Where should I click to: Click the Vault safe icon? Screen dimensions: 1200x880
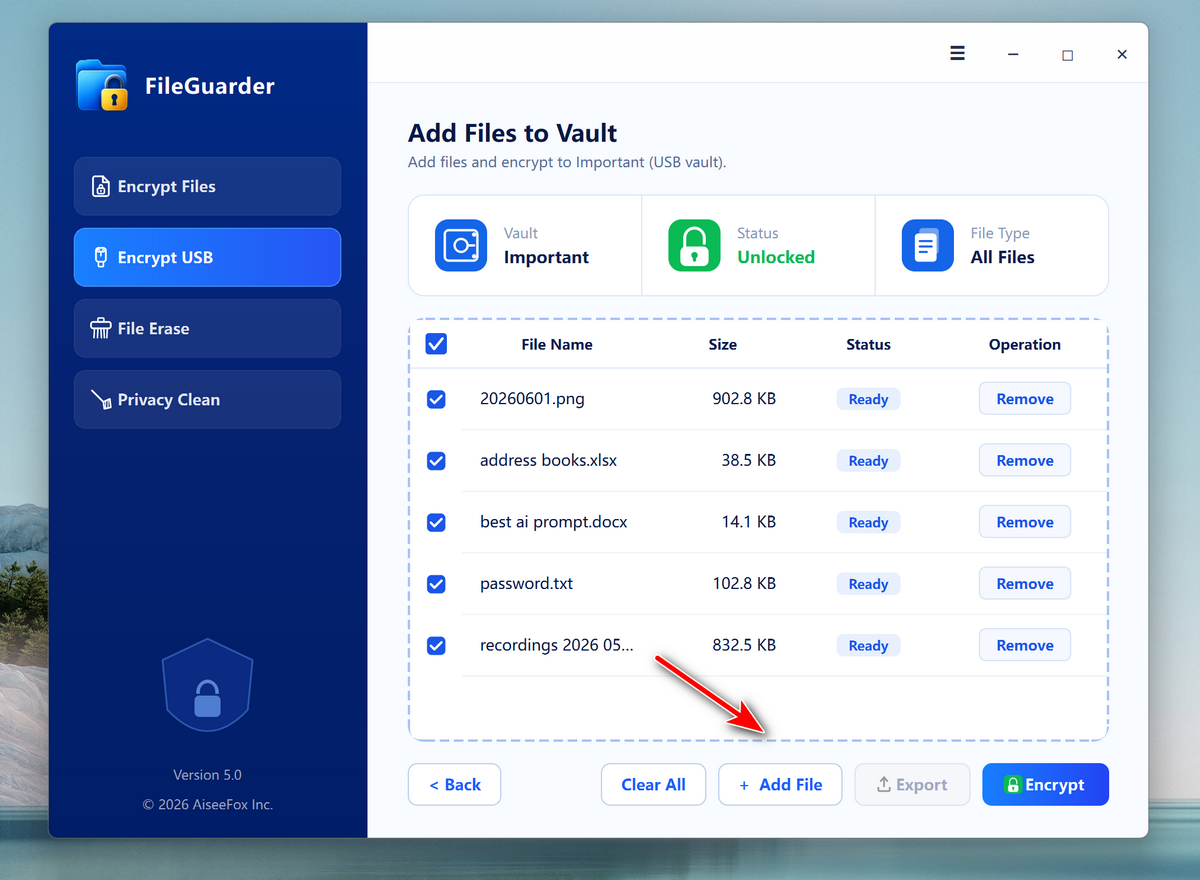pos(461,246)
